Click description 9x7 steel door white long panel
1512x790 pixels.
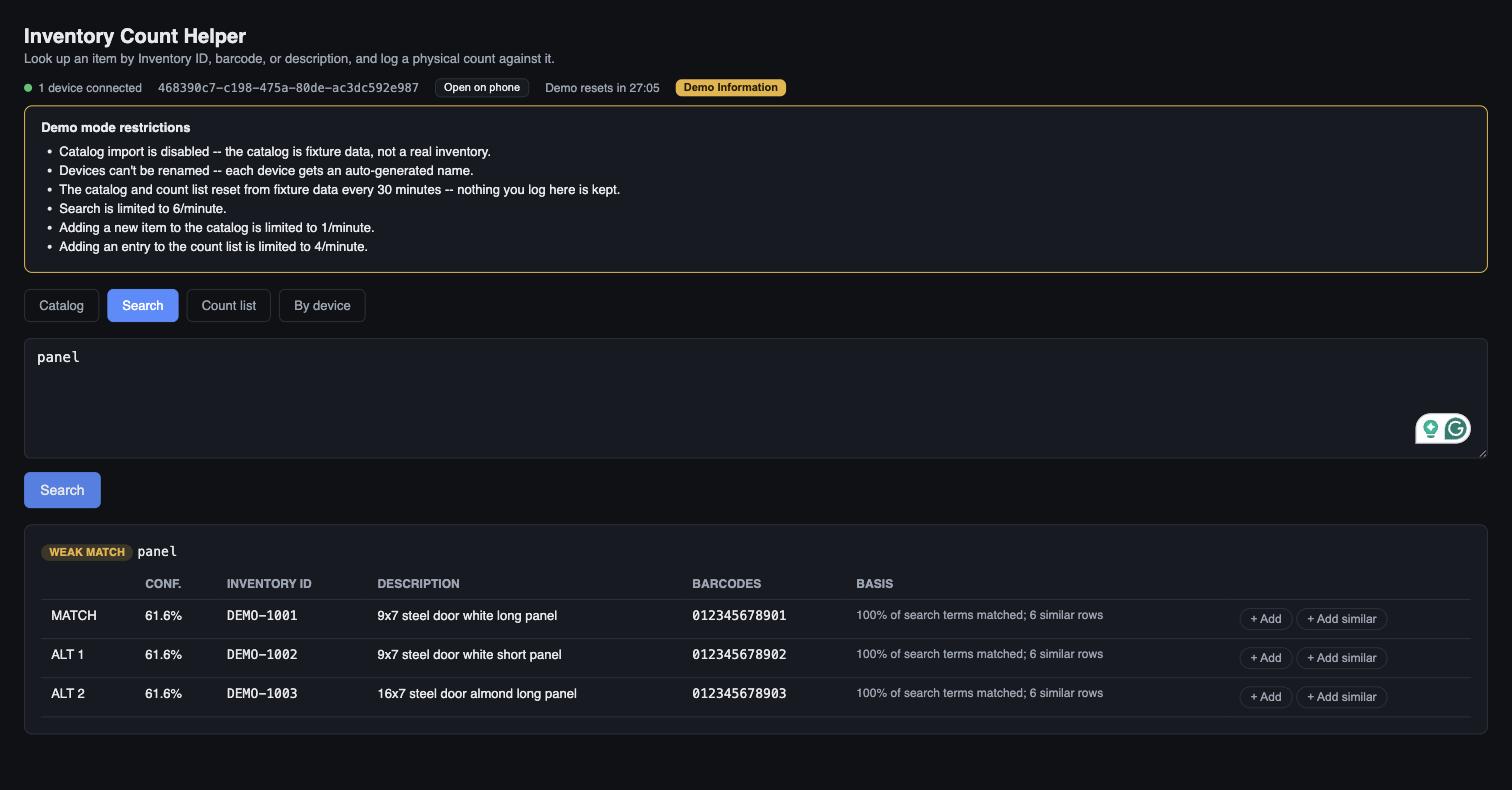(467, 616)
